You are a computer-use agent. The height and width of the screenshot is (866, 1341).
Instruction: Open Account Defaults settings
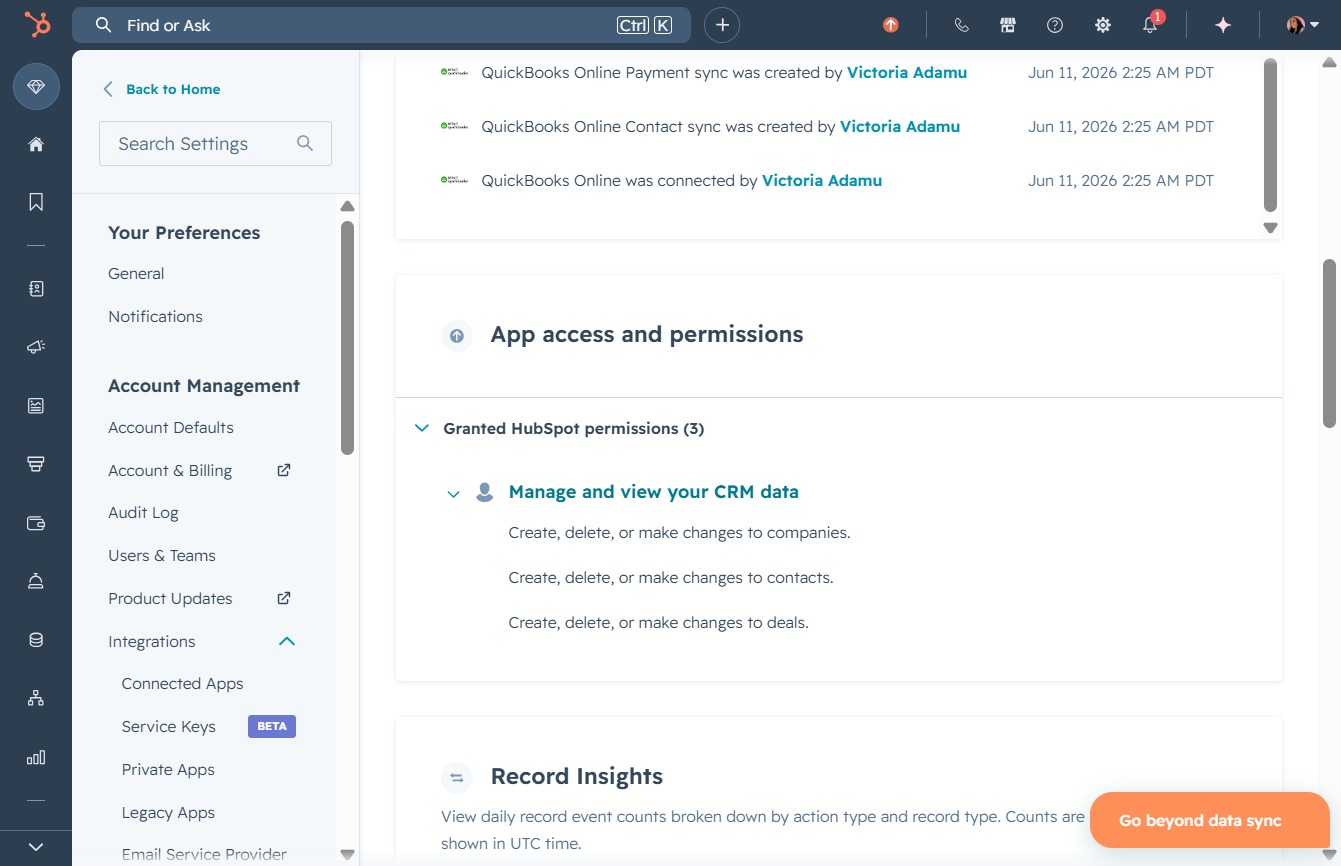[171, 427]
